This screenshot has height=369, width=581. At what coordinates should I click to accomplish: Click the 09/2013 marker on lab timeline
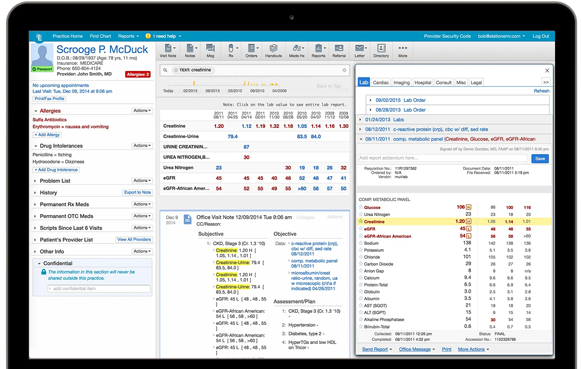tap(212, 91)
